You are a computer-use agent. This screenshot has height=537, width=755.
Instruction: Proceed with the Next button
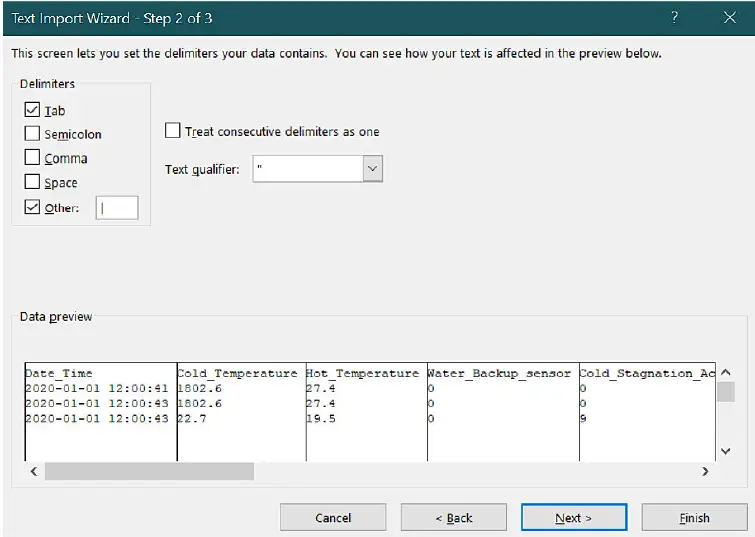point(574,518)
